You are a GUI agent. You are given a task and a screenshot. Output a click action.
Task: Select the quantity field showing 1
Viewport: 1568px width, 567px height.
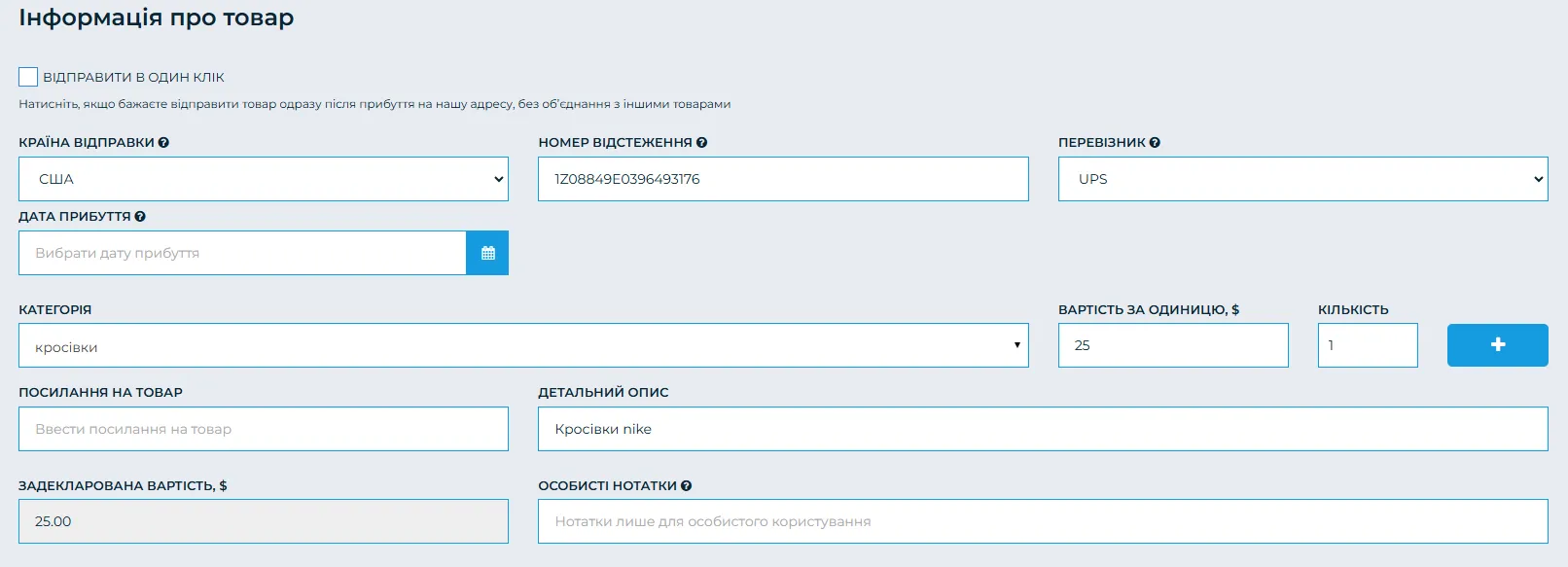(x=1367, y=345)
